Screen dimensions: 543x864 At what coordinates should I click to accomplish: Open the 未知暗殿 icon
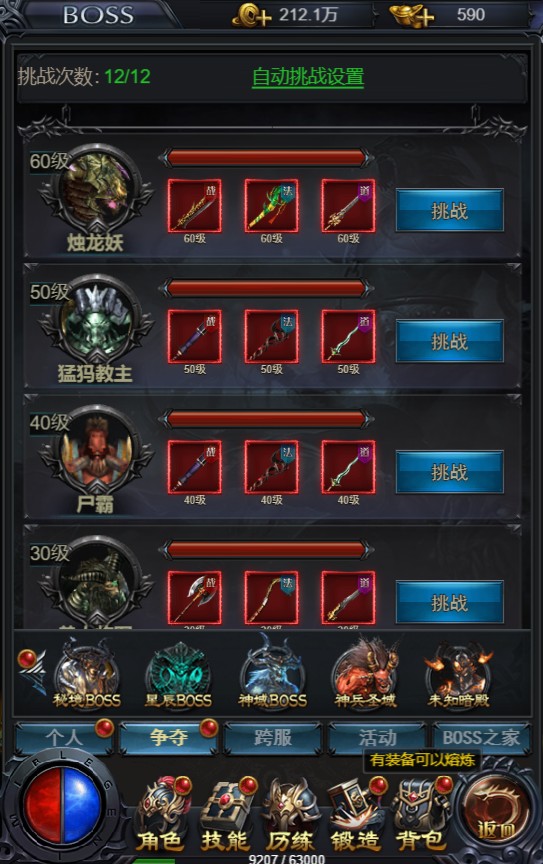459,675
